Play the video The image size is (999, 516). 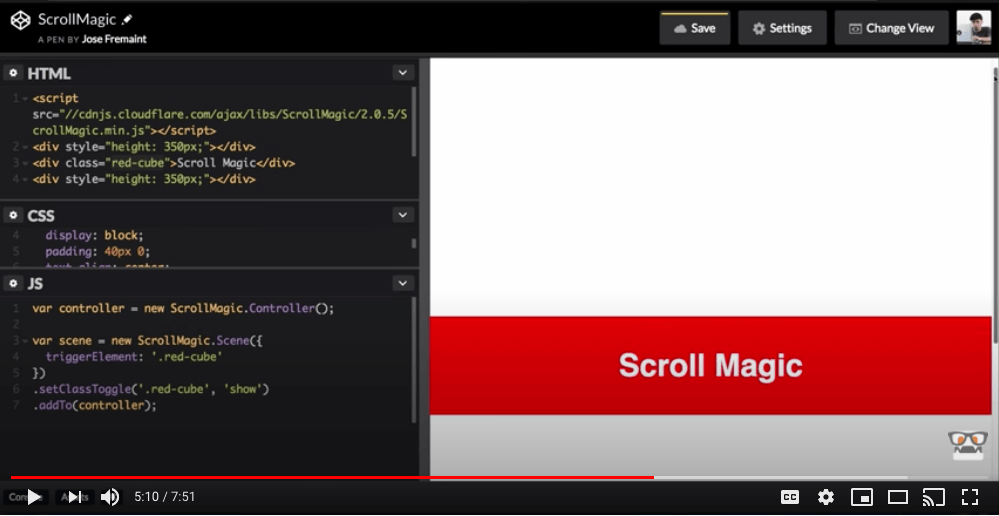33,497
